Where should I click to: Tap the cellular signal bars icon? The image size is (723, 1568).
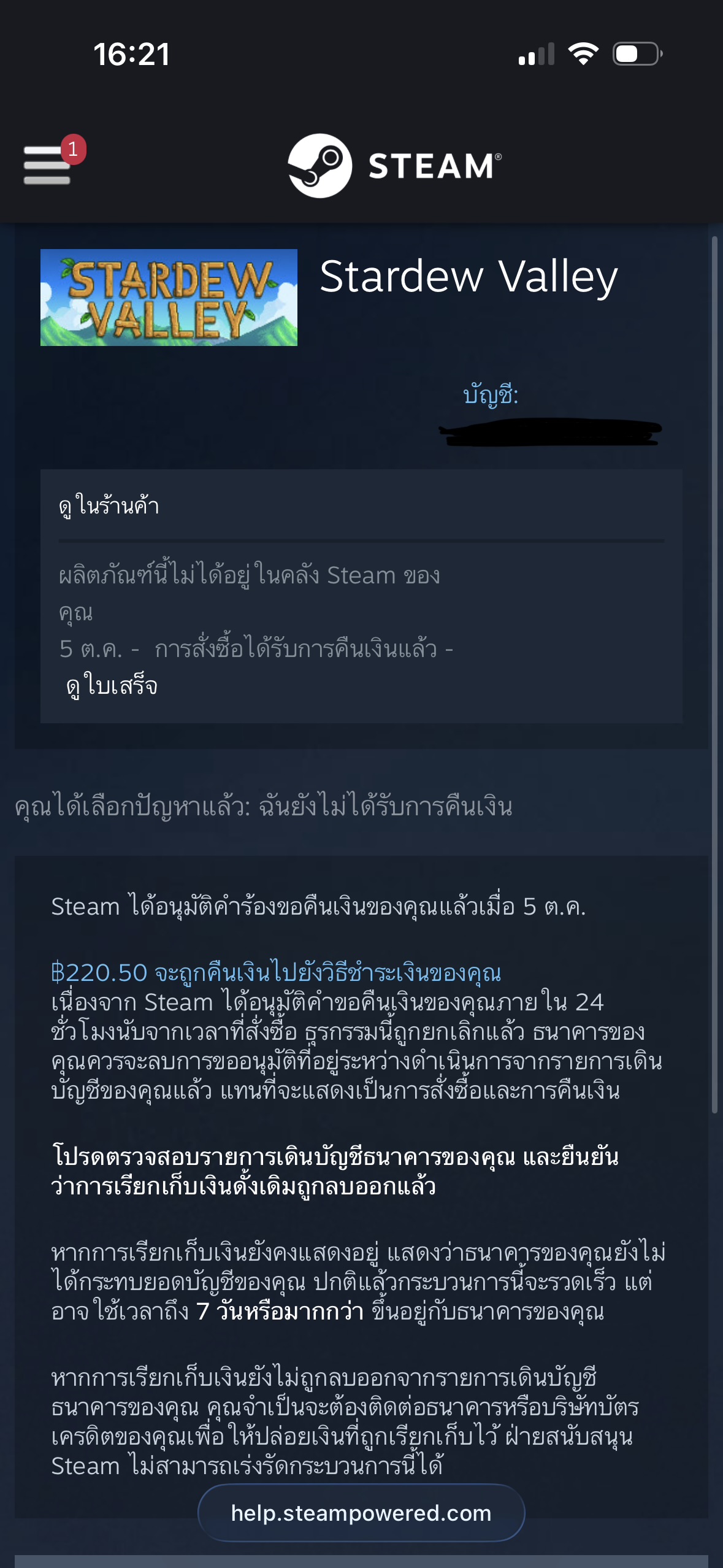pos(537,54)
